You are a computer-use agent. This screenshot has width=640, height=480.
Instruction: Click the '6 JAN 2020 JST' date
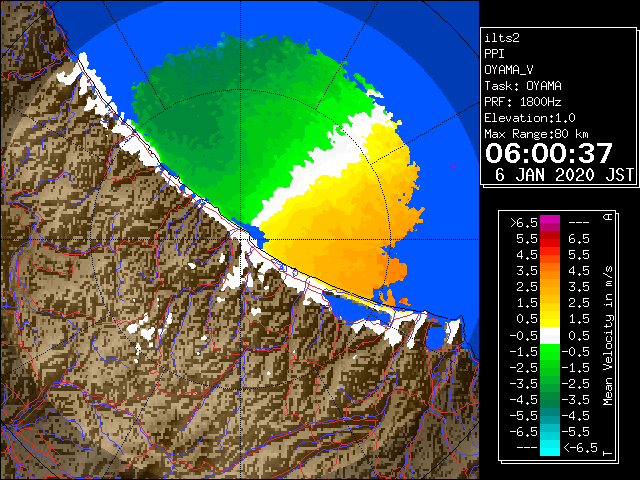tap(564, 175)
